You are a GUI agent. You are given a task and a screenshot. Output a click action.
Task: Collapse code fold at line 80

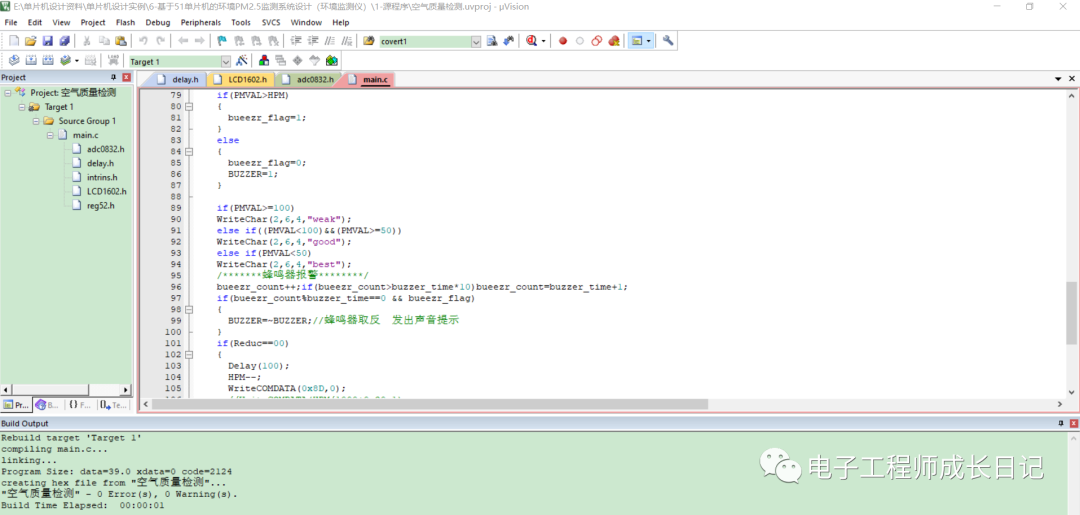[x=189, y=106]
